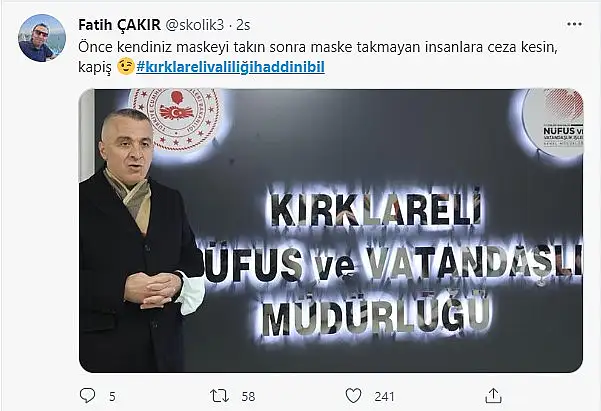The height and width of the screenshot is (411, 601).
Task: Open the #kırklarelivaliliğihaddinibil hashtag
Action: tap(230, 67)
